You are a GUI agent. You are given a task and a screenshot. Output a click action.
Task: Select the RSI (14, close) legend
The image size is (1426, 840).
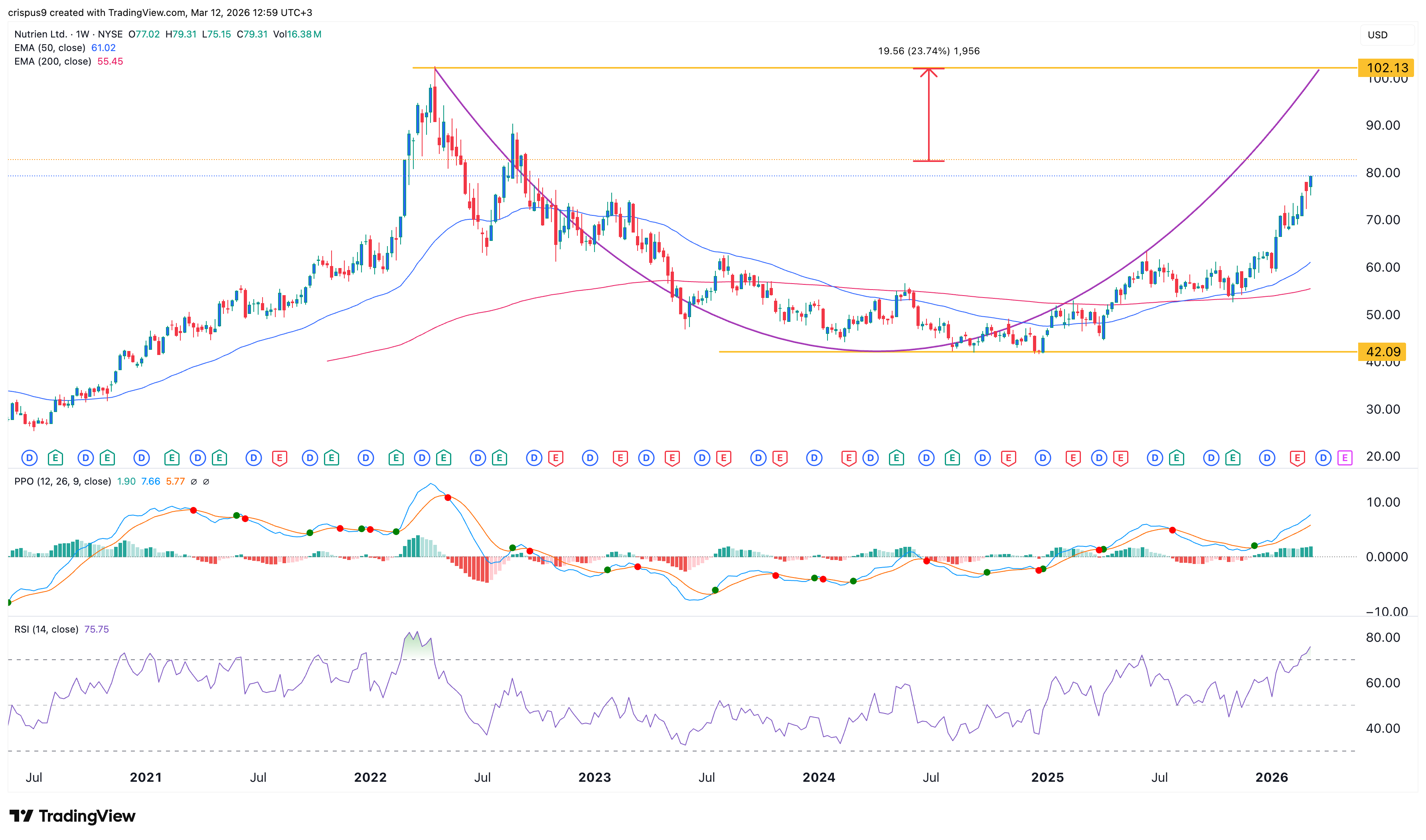(x=46, y=629)
